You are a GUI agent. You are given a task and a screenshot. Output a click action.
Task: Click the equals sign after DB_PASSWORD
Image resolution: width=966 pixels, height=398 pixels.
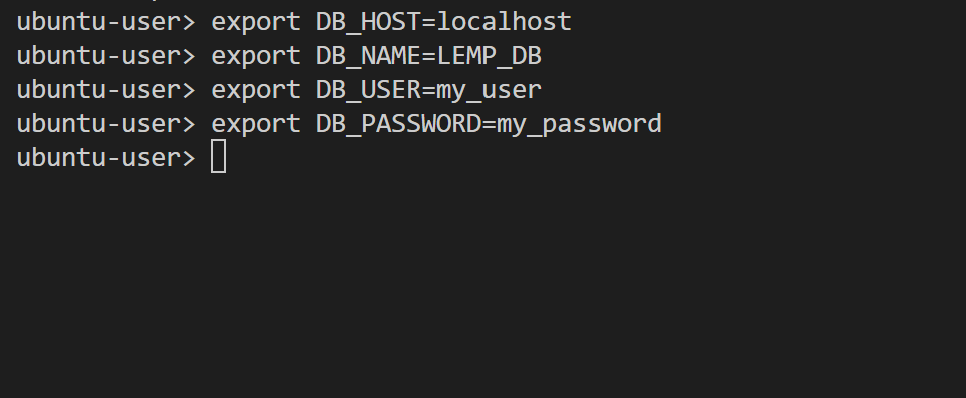pos(489,124)
